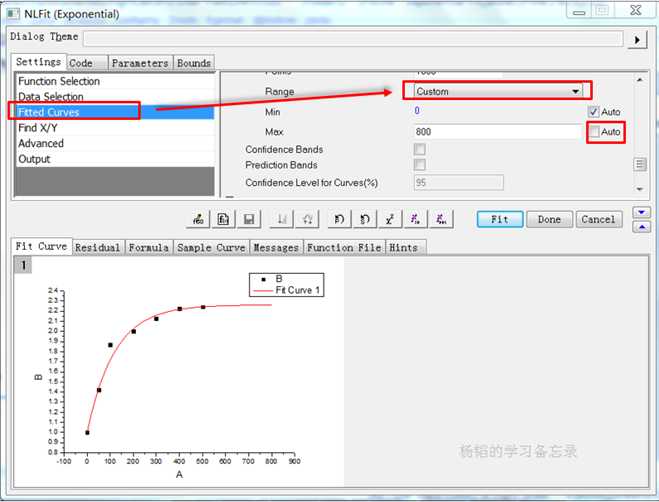The width and height of the screenshot is (659, 502).
Task: Click the Confidence Level field showing 95
Action: click(459, 182)
